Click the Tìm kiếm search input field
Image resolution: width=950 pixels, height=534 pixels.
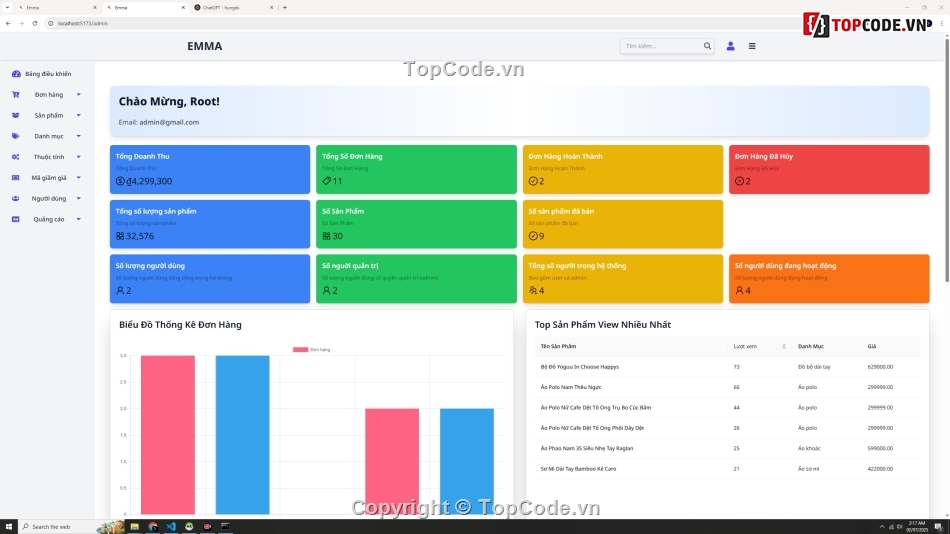(660, 46)
